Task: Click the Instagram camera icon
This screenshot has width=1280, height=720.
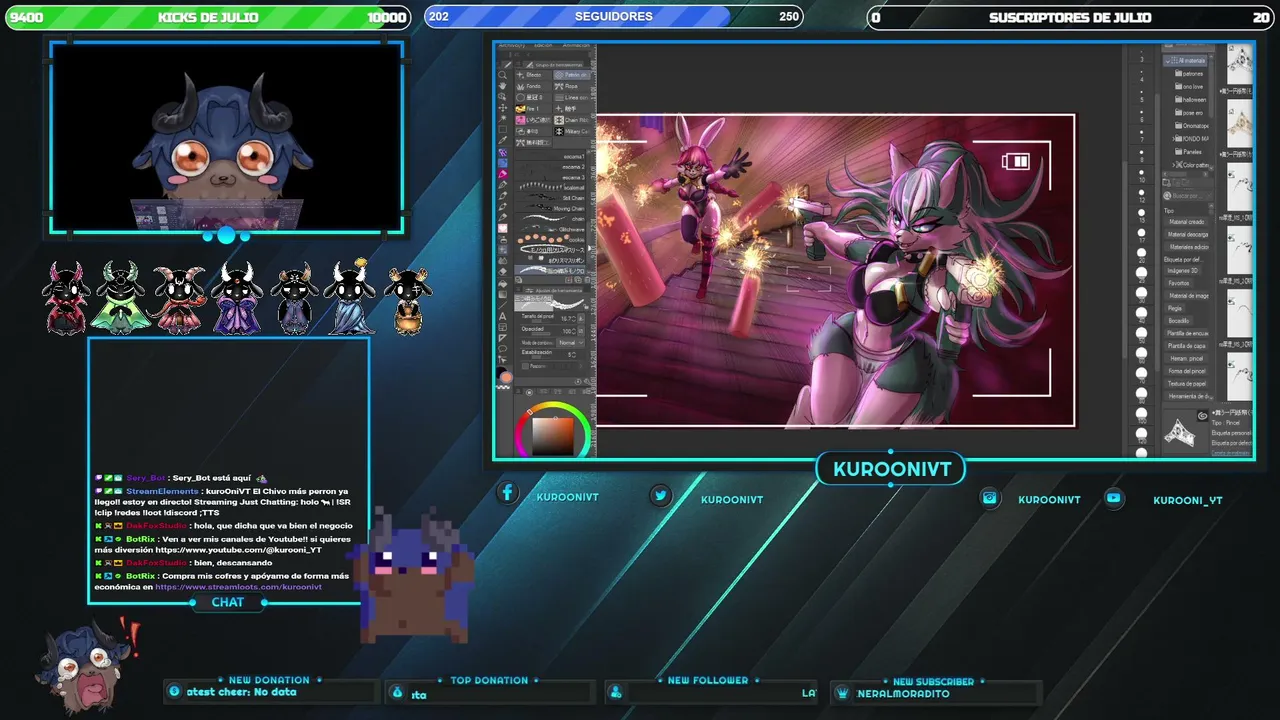Action: pyautogui.click(x=990, y=498)
